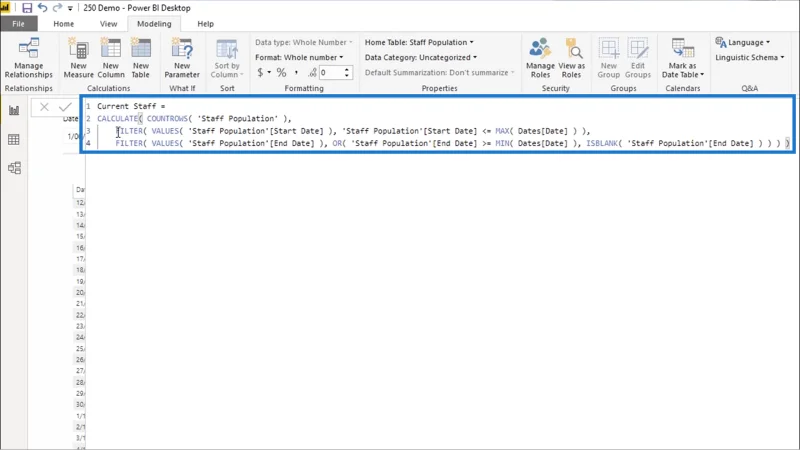Click the MAX function on line 3
This screenshot has height=450, width=800.
(502, 131)
